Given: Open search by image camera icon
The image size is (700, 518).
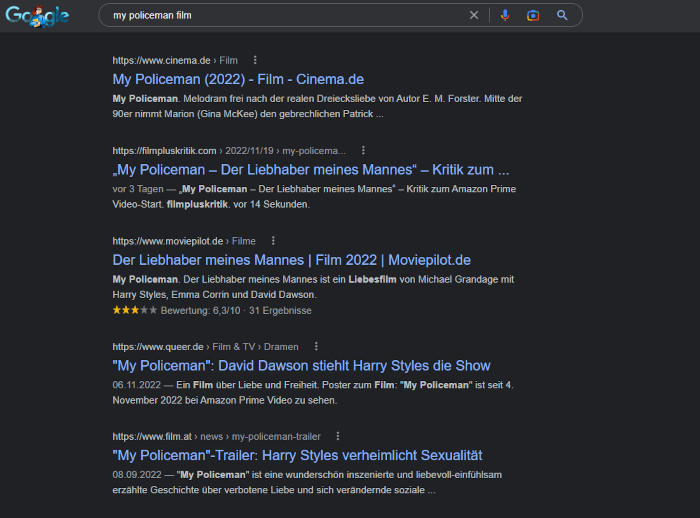Looking at the screenshot, I should pyautogui.click(x=533, y=15).
